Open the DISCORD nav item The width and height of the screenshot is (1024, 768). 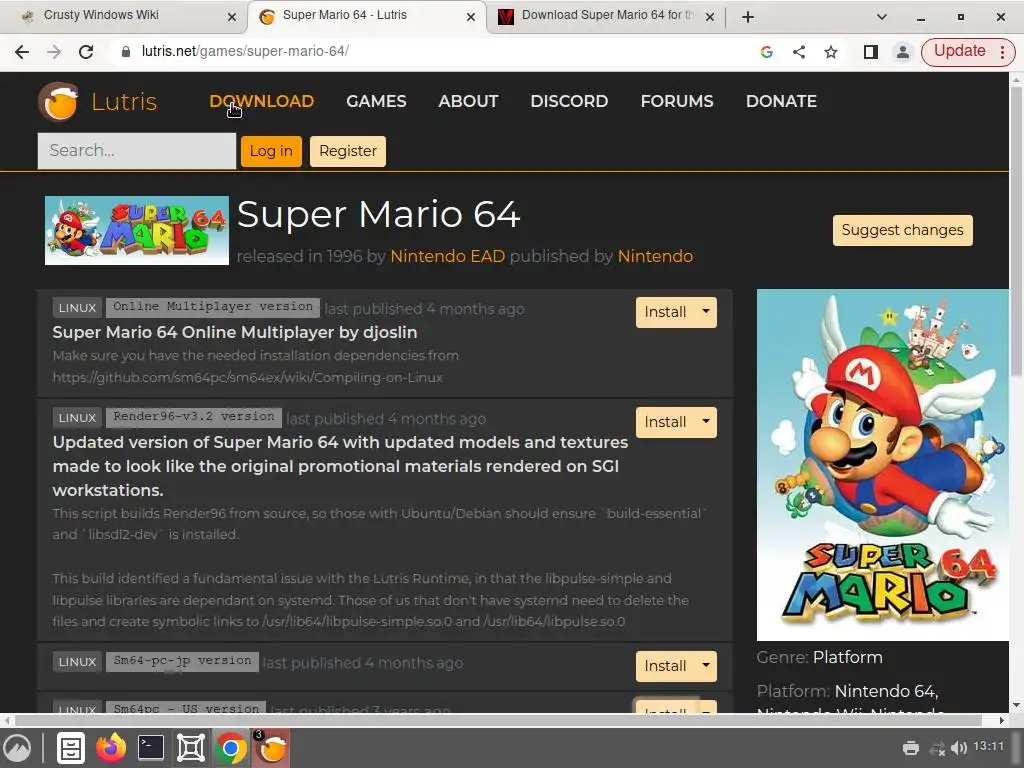point(569,101)
